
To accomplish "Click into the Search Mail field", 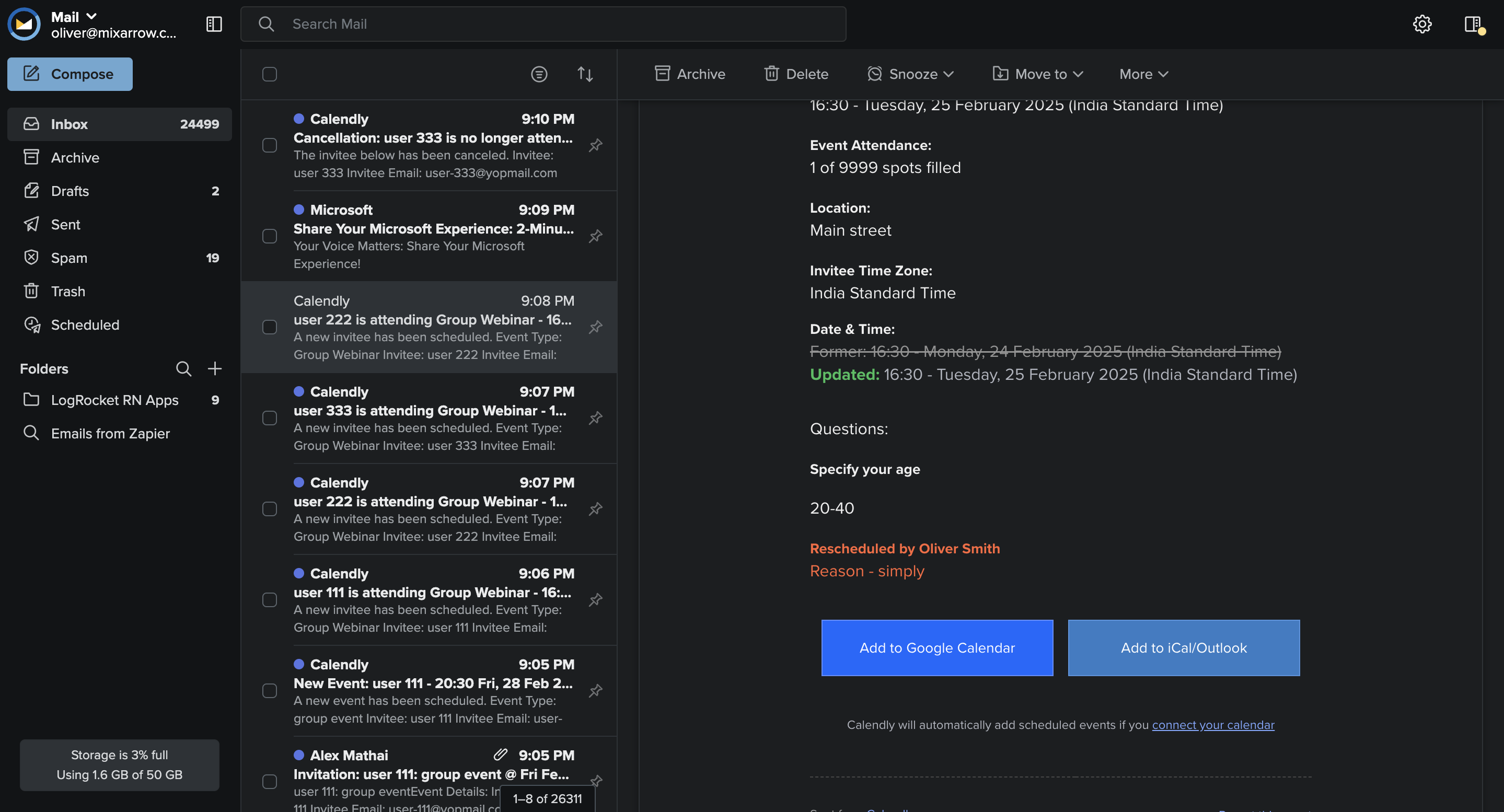I will click(x=543, y=24).
